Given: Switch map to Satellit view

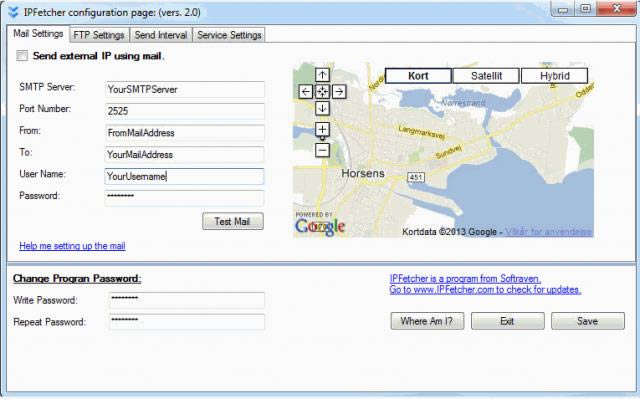Looking at the screenshot, I should point(486,76).
